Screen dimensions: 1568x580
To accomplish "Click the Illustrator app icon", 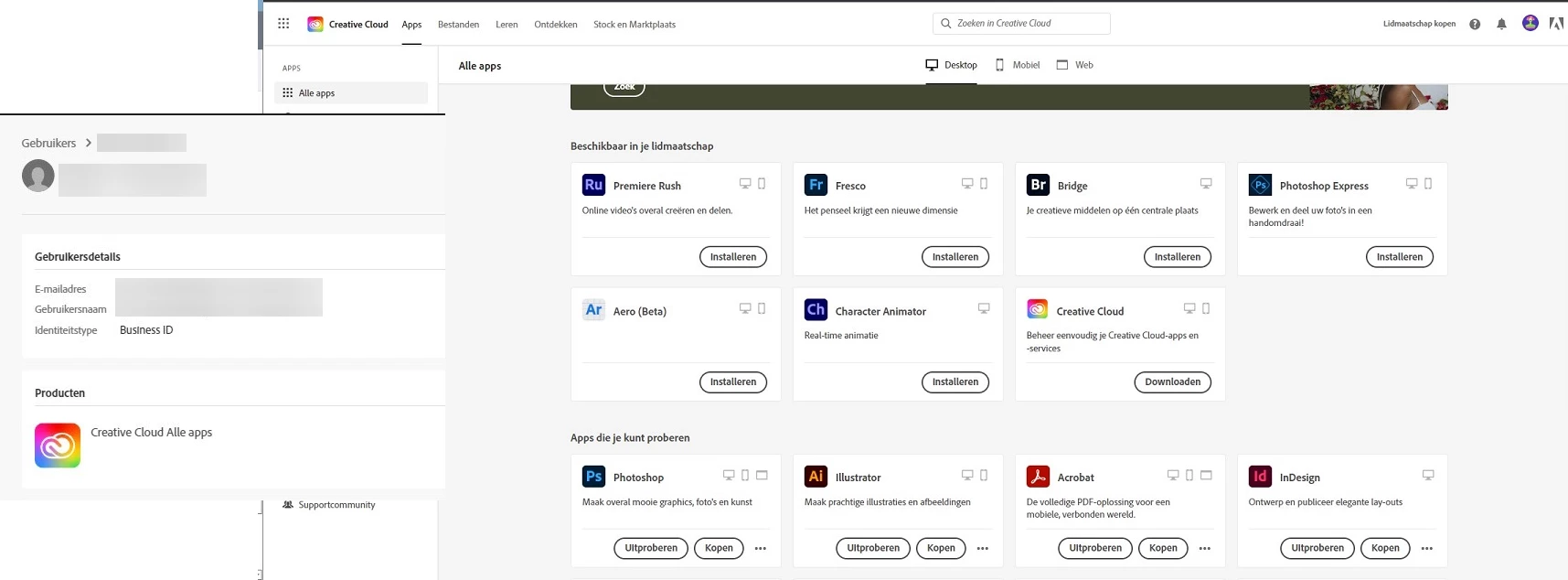I will [x=816, y=477].
